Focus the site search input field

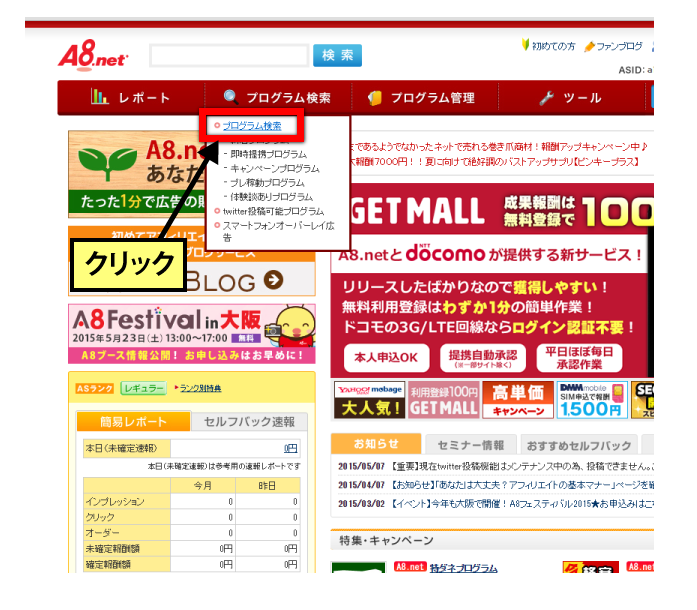[x=229, y=56]
